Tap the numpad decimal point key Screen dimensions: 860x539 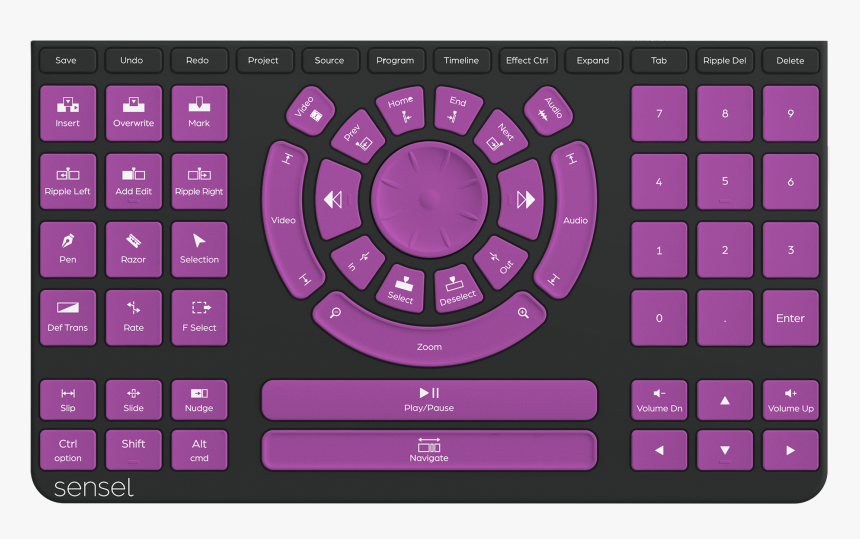click(725, 317)
